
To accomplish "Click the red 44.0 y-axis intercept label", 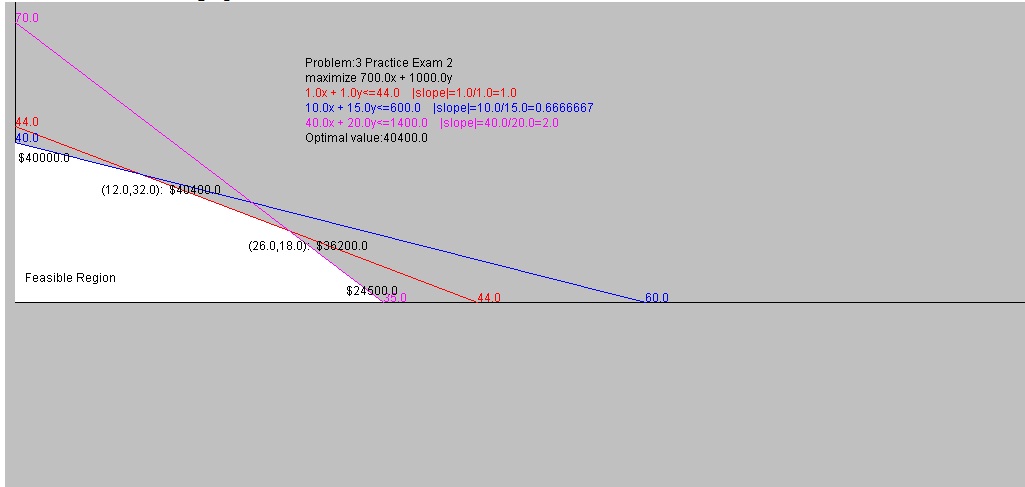I will point(27,122).
